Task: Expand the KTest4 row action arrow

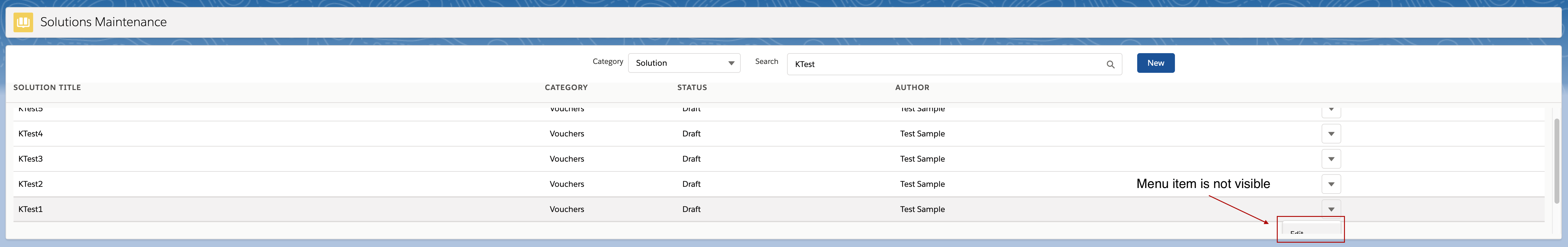Action: point(1330,134)
